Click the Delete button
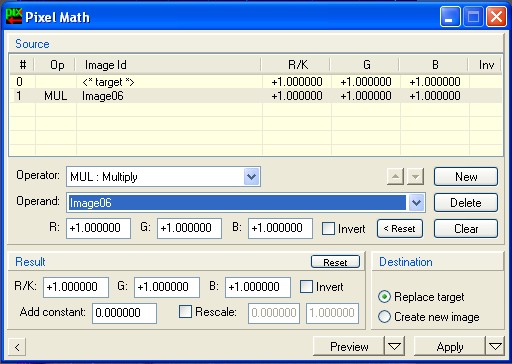This screenshot has height=364, width=512. [466, 202]
